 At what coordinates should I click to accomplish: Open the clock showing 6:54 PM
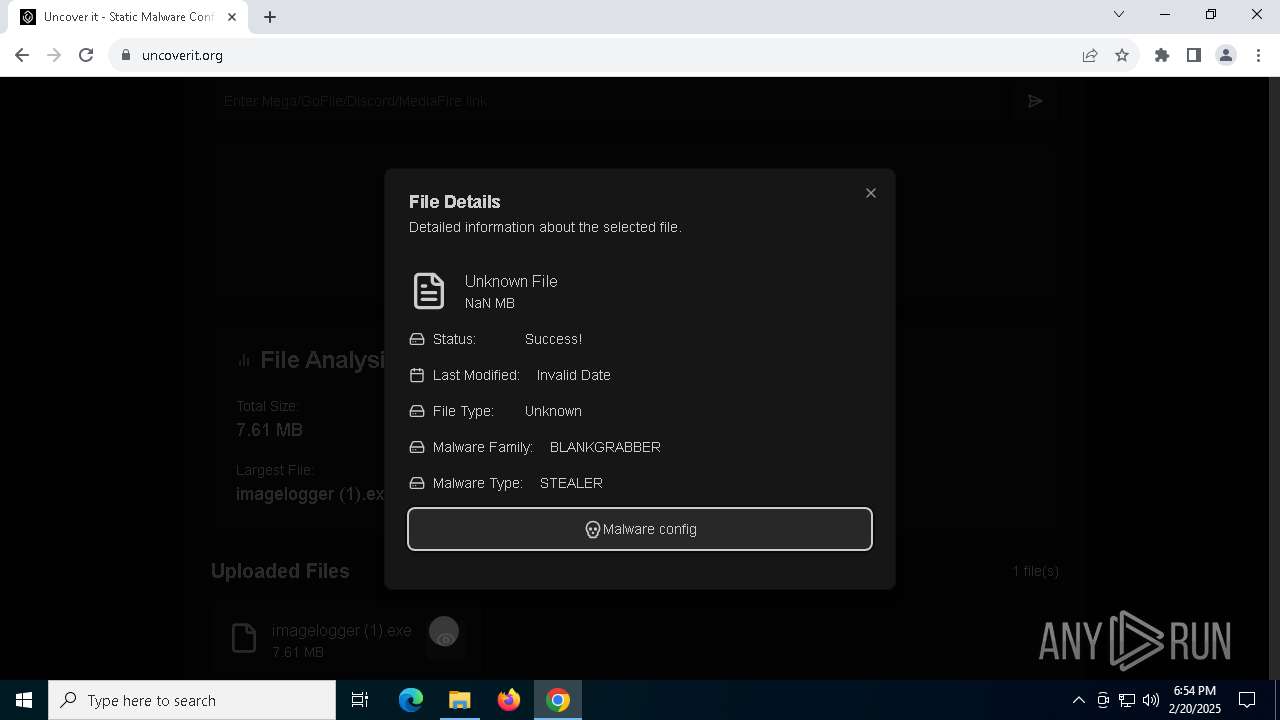(1196, 700)
